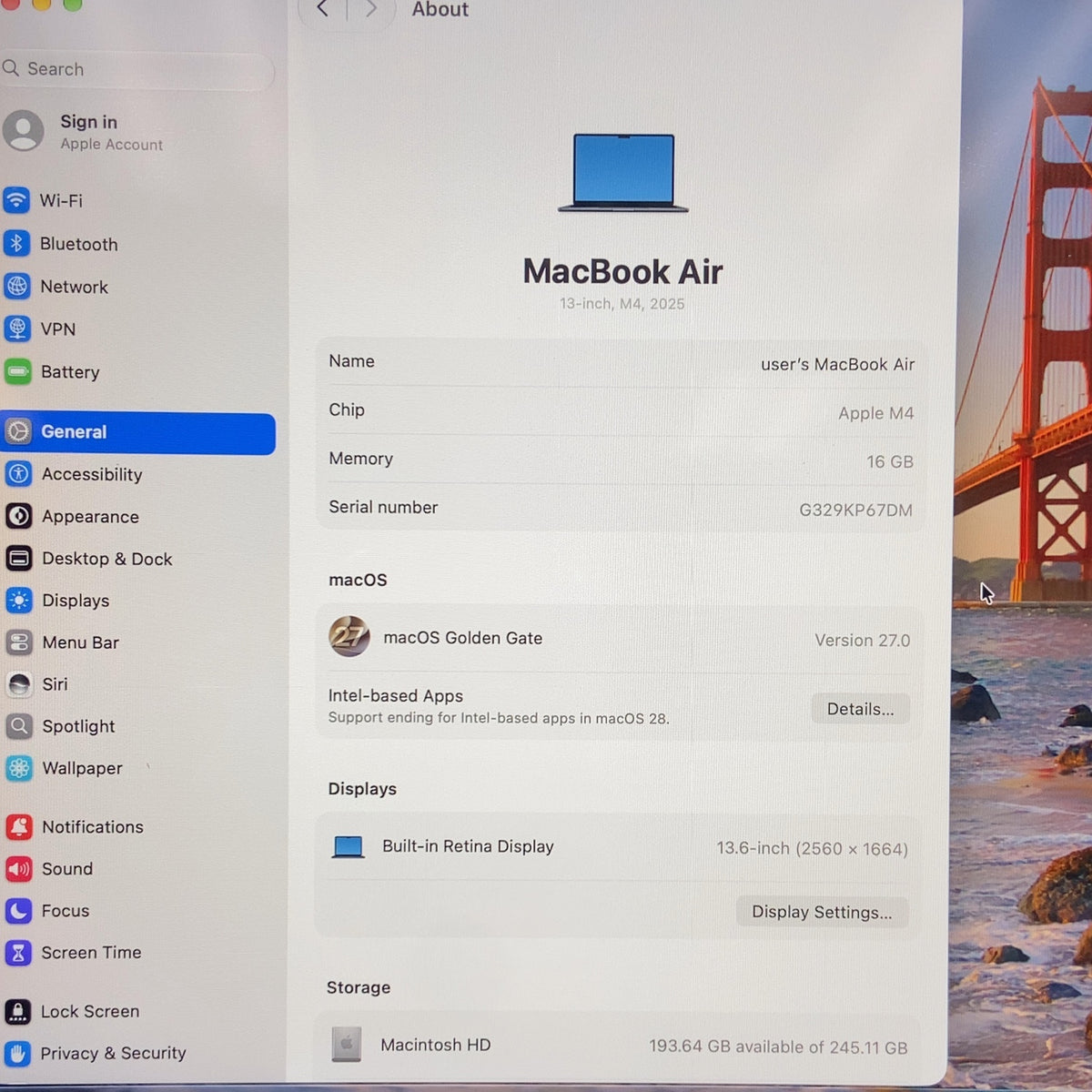Click '13.6-inch (2560 × 1664)' display text
Image resolution: width=1092 pixels, height=1092 pixels.
point(812,848)
